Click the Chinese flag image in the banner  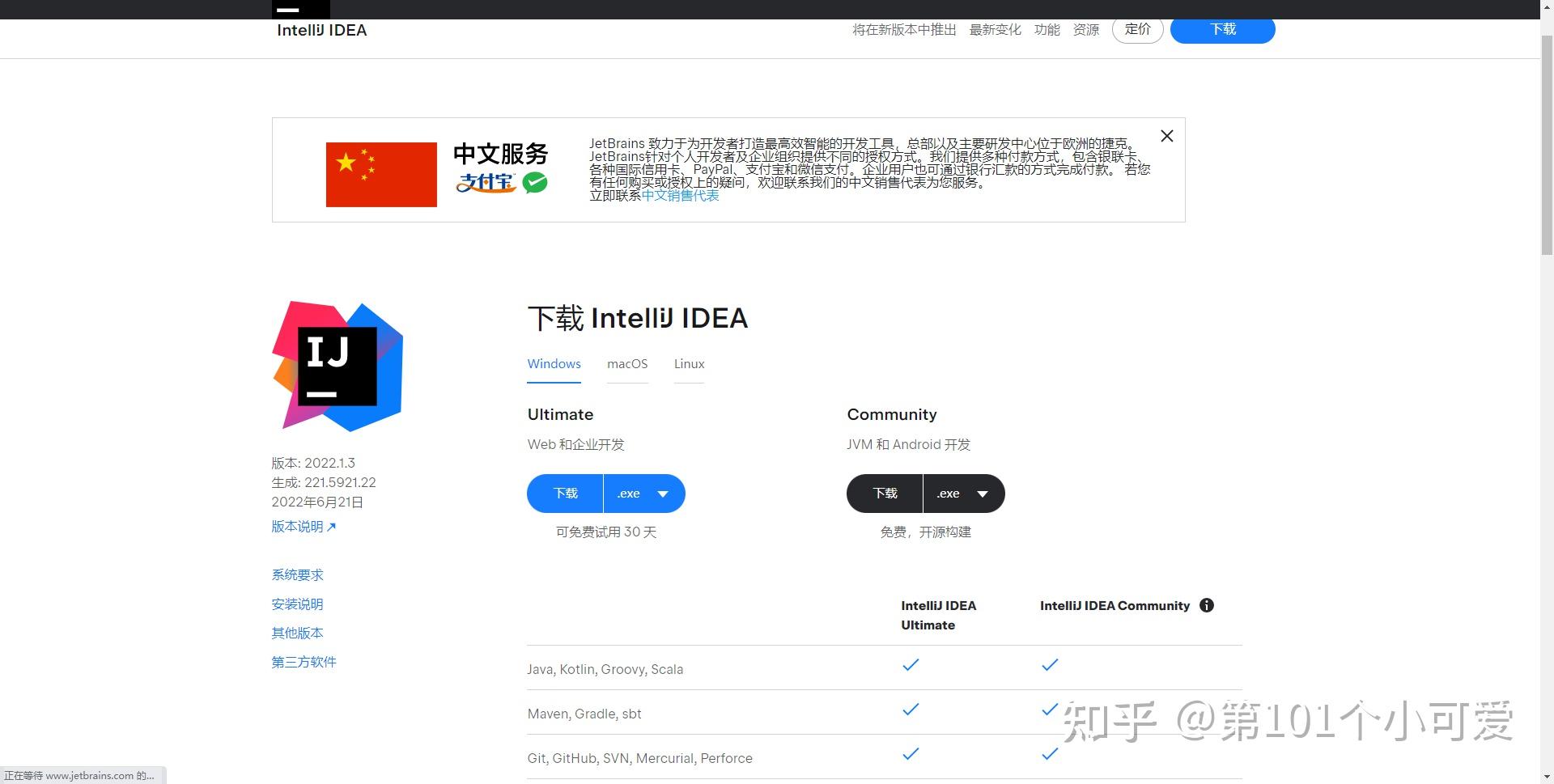tap(380, 174)
